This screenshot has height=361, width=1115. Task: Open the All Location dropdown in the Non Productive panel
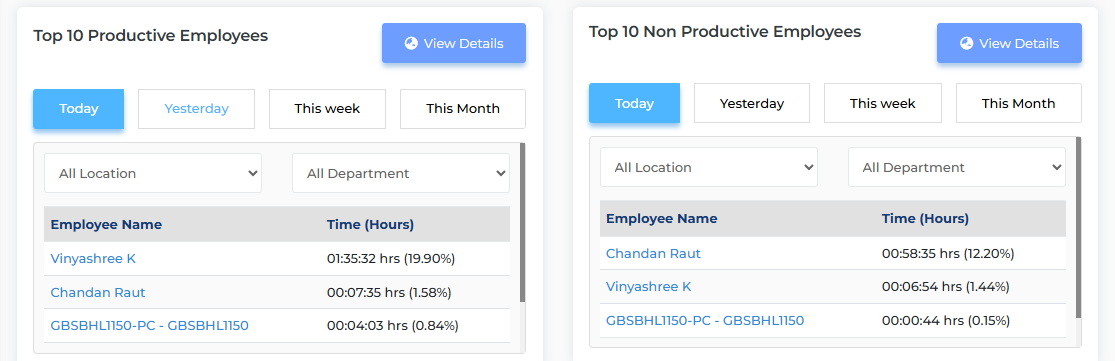coord(708,168)
